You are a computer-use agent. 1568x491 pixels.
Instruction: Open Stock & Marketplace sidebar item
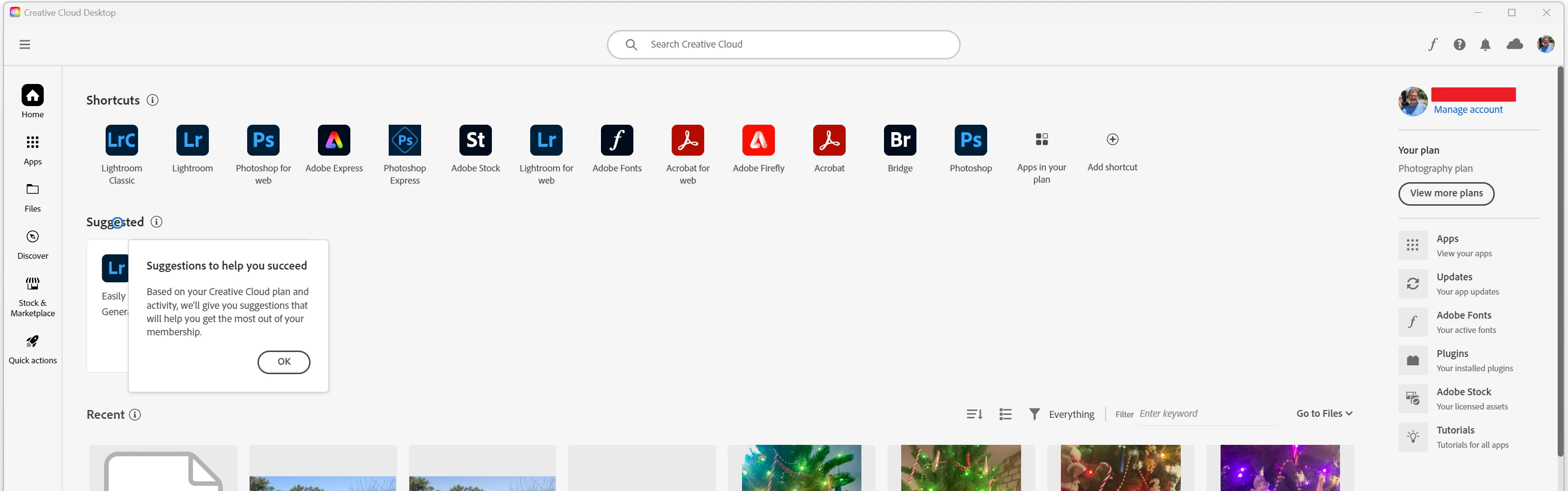32,297
